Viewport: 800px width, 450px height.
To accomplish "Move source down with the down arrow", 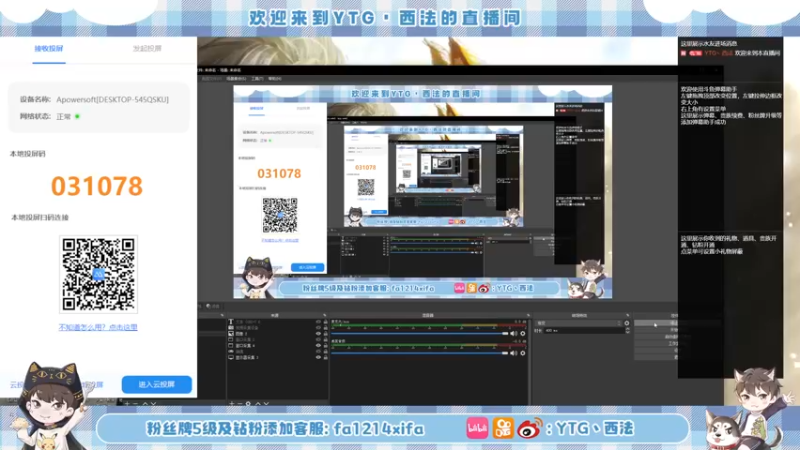I will (x=266, y=404).
